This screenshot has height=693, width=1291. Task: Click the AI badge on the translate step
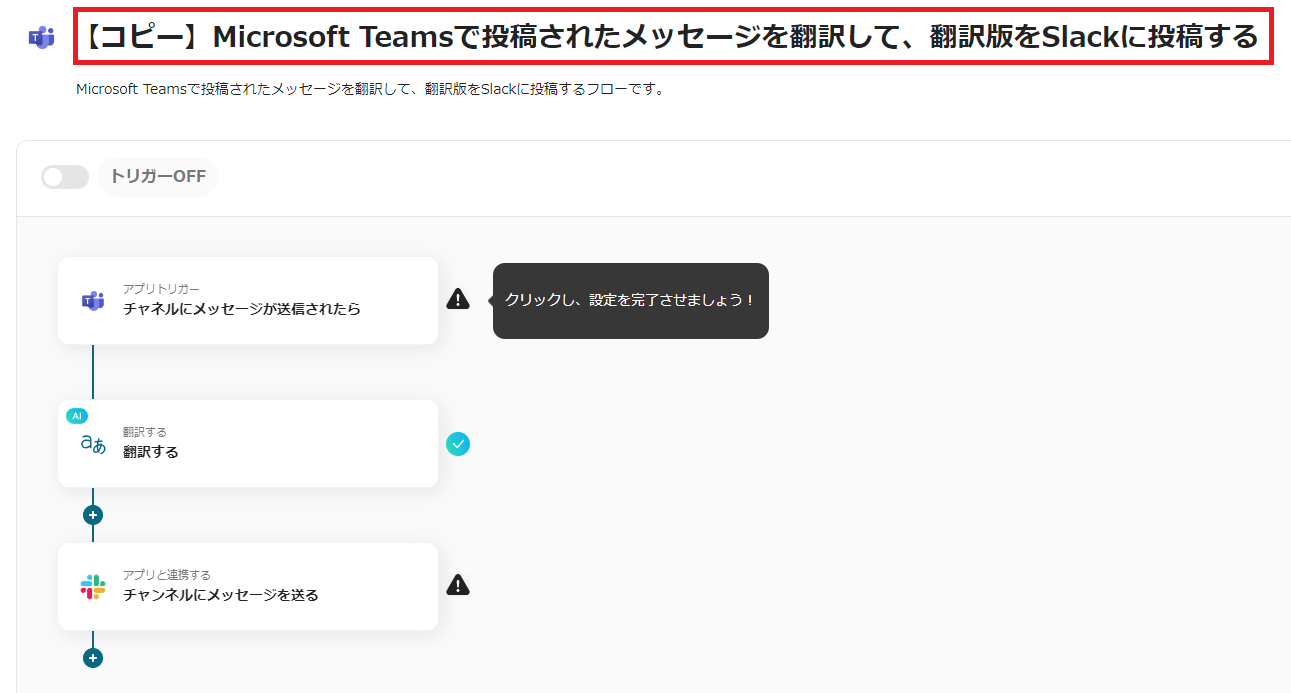[x=77, y=415]
